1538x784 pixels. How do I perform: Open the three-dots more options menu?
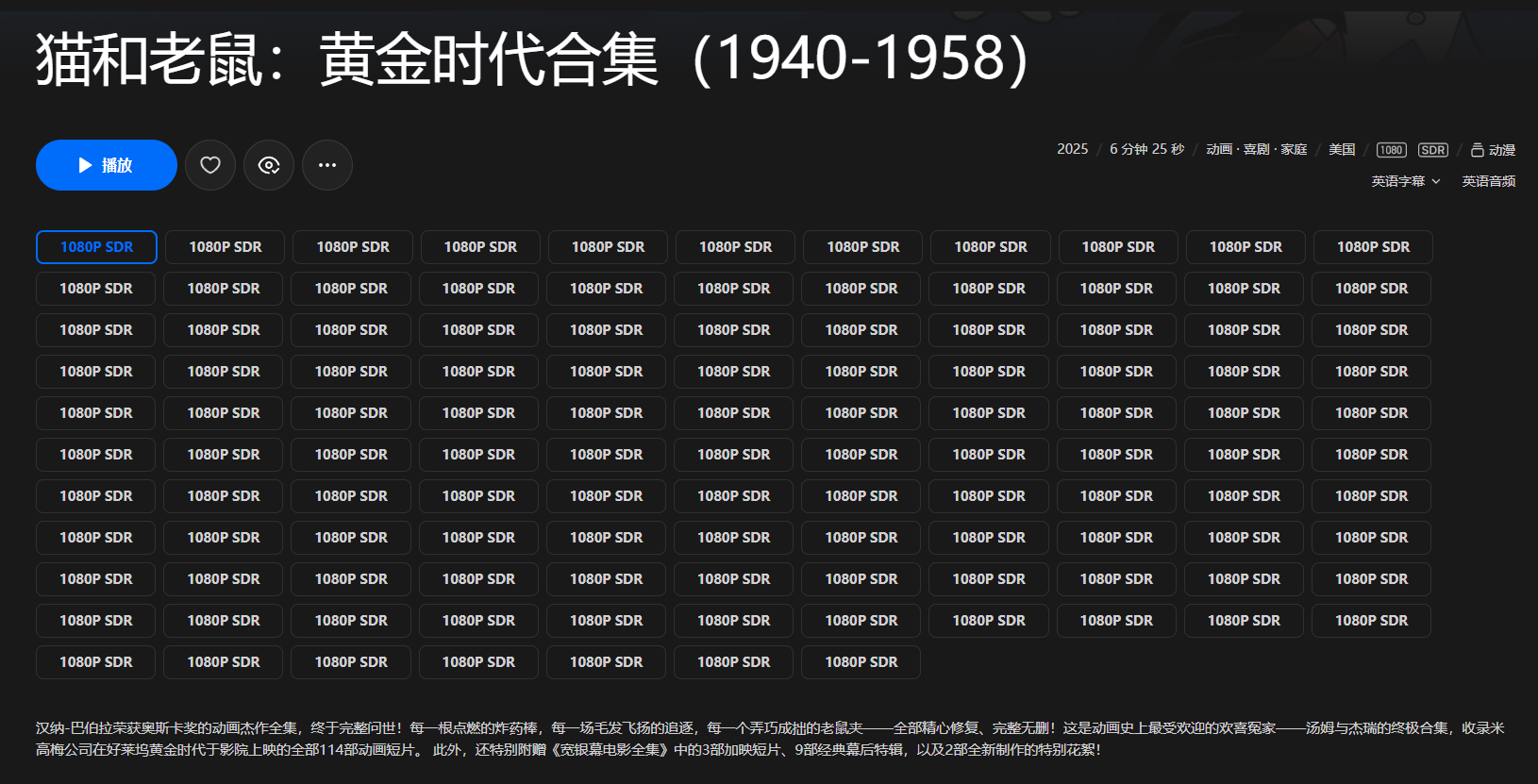pyautogui.click(x=327, y=165)
